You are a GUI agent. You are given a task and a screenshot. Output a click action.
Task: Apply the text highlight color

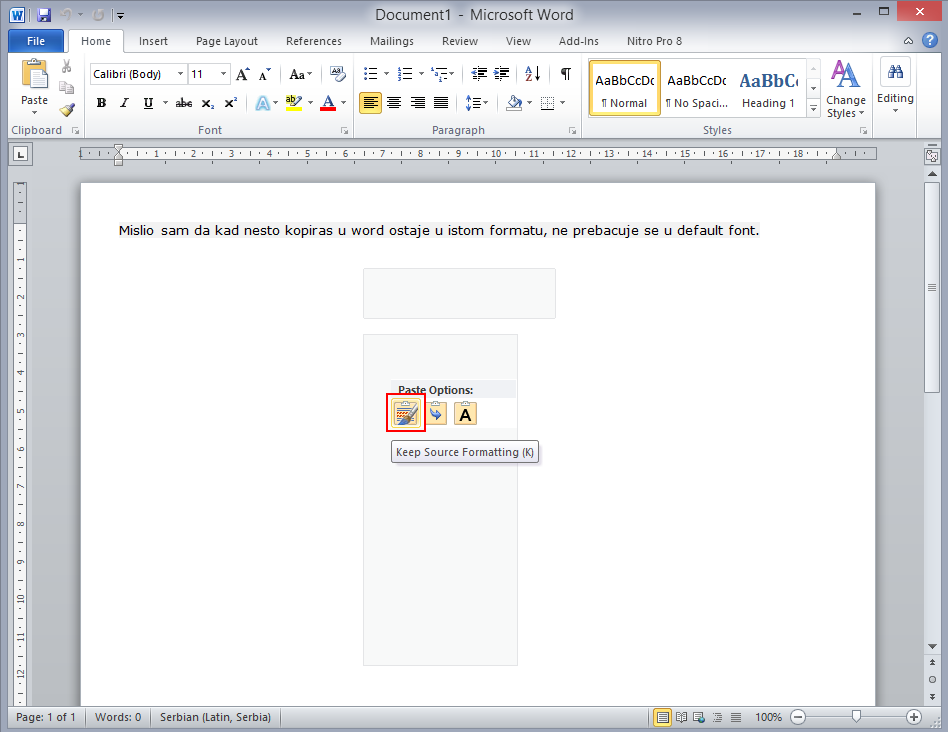pyautogui.click(x=294, y=103)
